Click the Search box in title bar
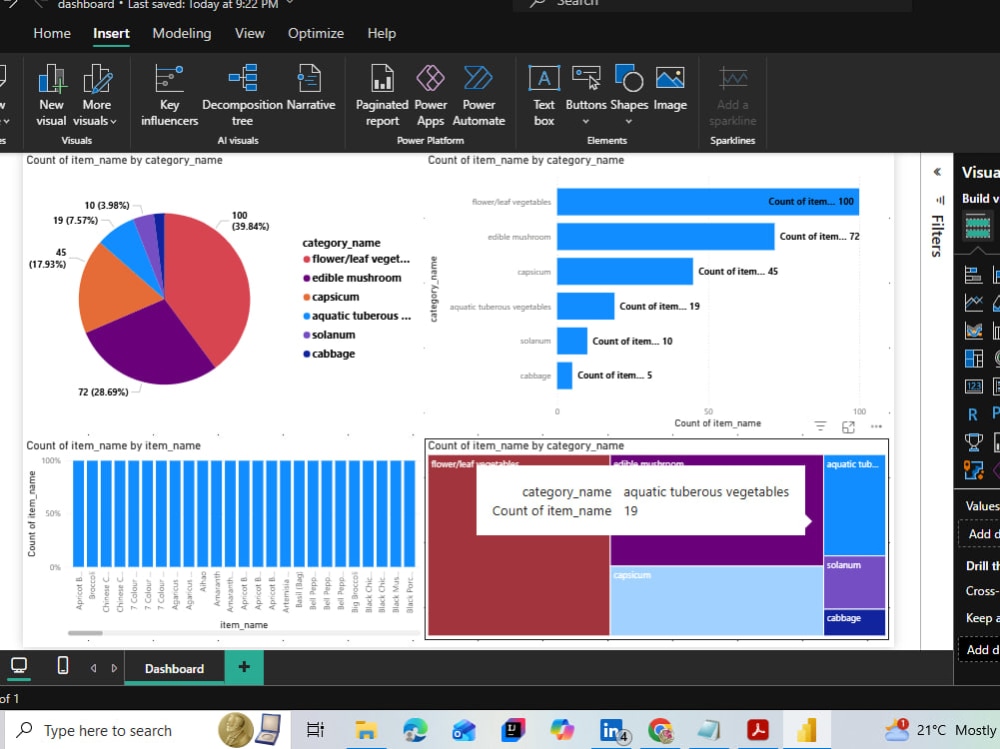 tap(711, 4)
